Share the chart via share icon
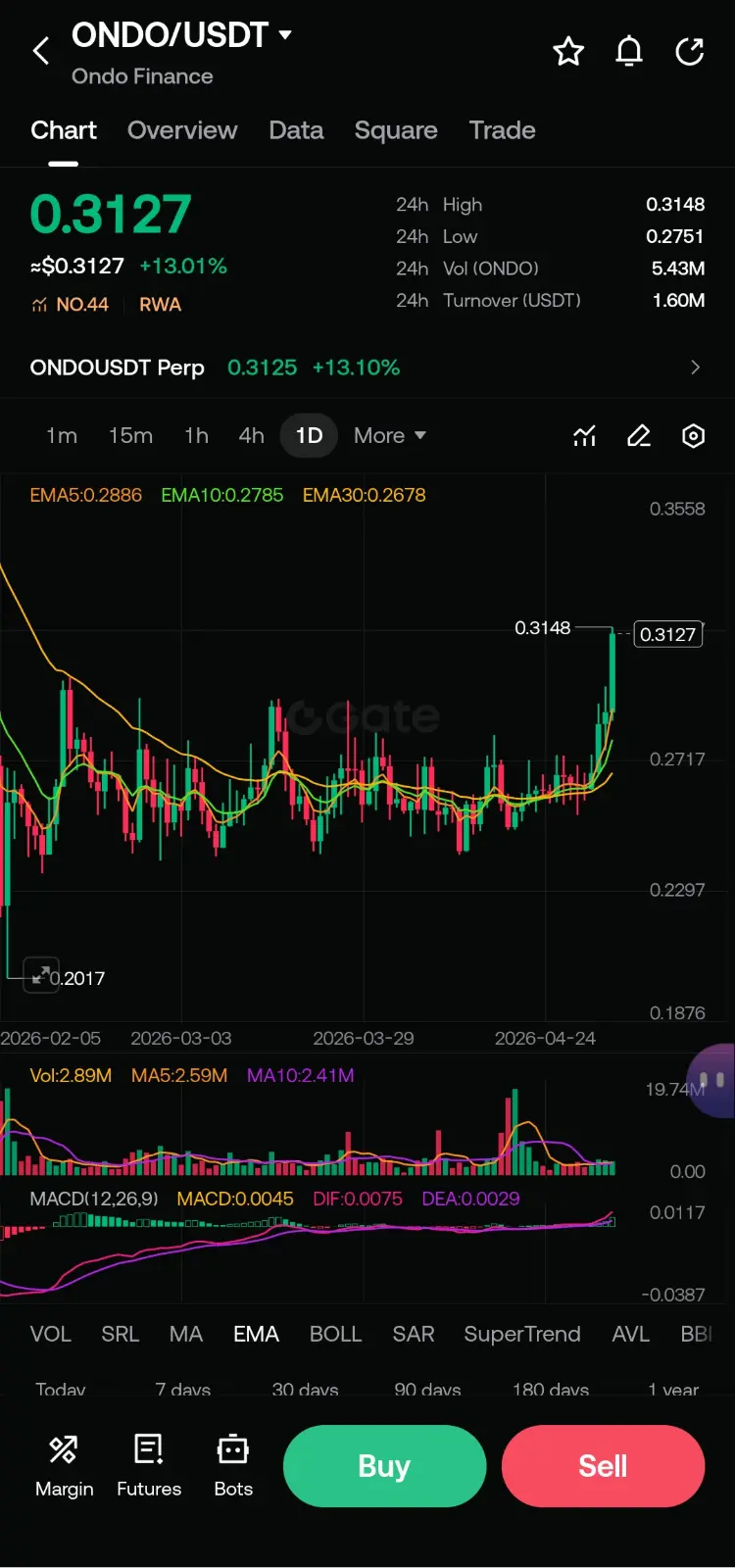The width and height of the screenshot is (735, 1568). (x=690, y=51)
